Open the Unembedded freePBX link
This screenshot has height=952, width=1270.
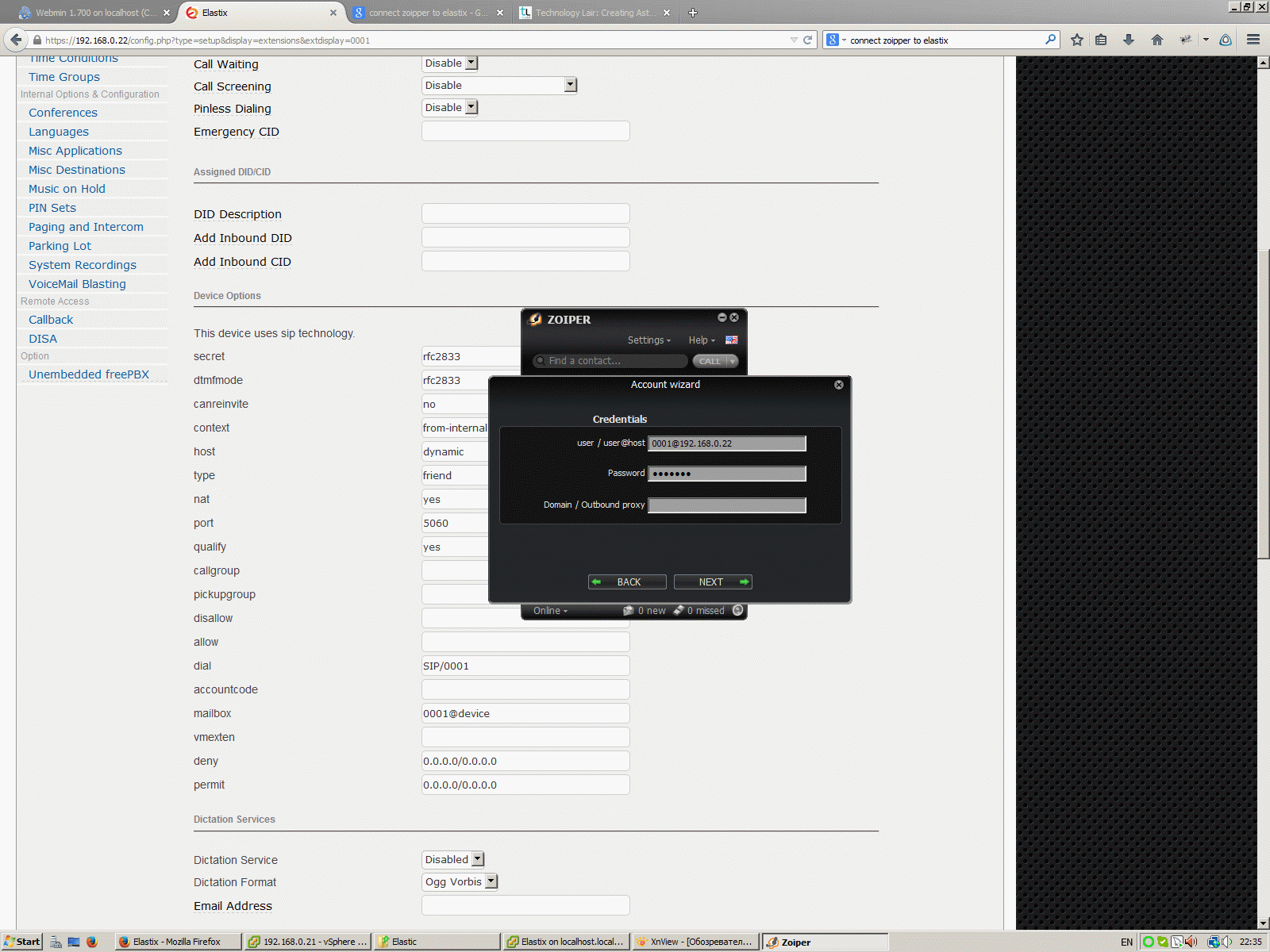click(x=89, y=374)
